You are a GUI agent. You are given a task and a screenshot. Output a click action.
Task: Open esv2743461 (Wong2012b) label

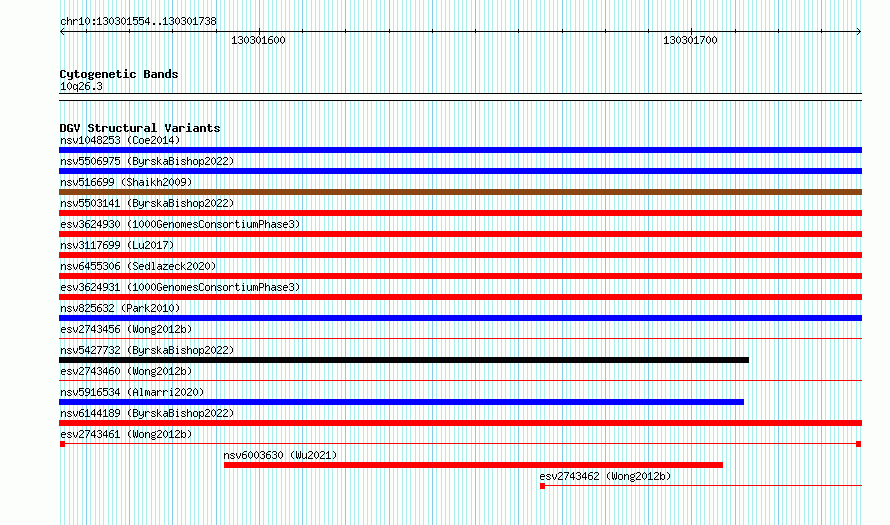pos(126,434)
